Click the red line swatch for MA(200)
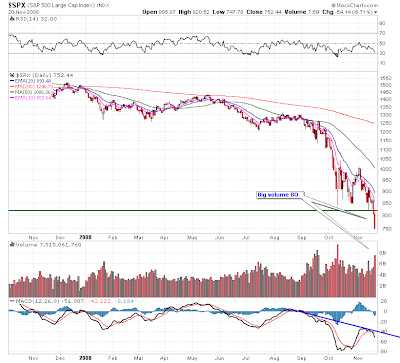The height and width of the screenshot is (363, 400). (12, 86)
